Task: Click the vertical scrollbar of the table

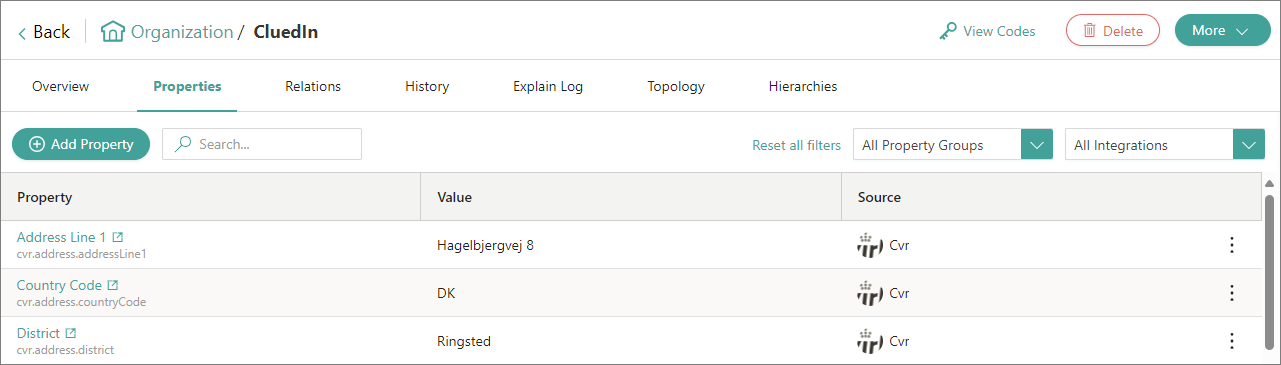Action: (x=1270, y=270)
